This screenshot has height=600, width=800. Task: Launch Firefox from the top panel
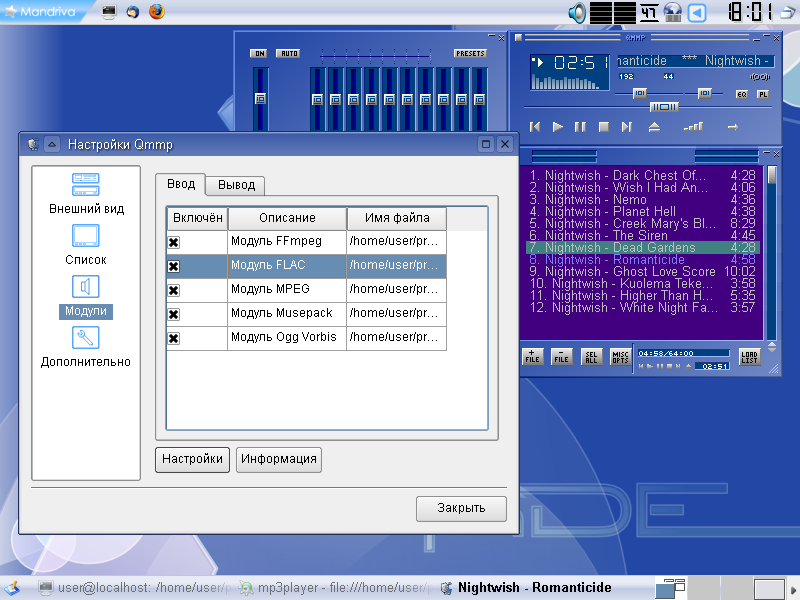pyautogui.click(x=156, y=12)
